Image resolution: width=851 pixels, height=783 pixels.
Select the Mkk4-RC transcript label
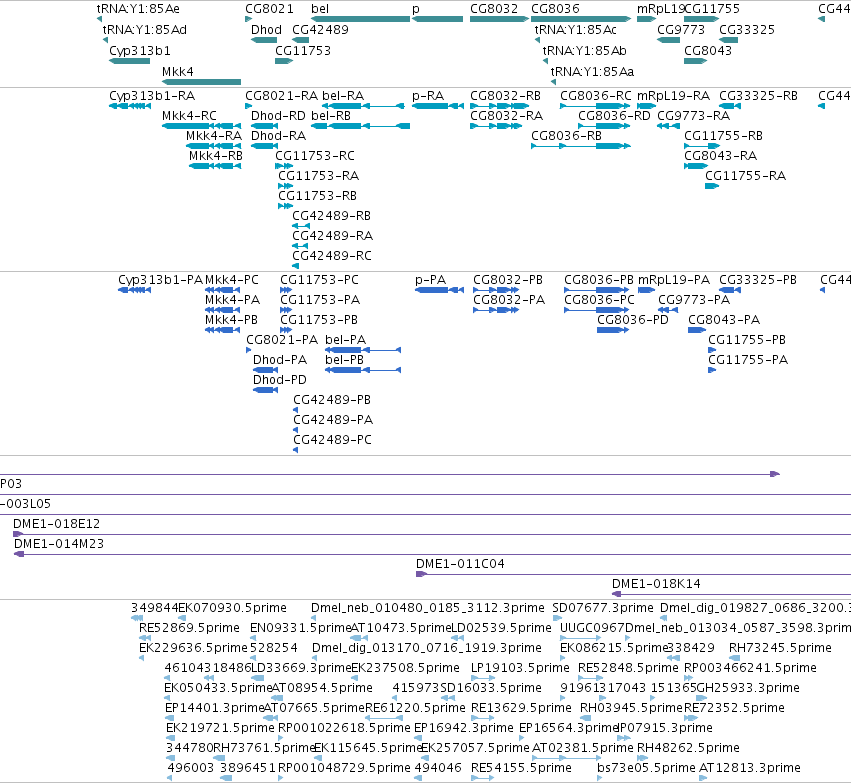189,116
